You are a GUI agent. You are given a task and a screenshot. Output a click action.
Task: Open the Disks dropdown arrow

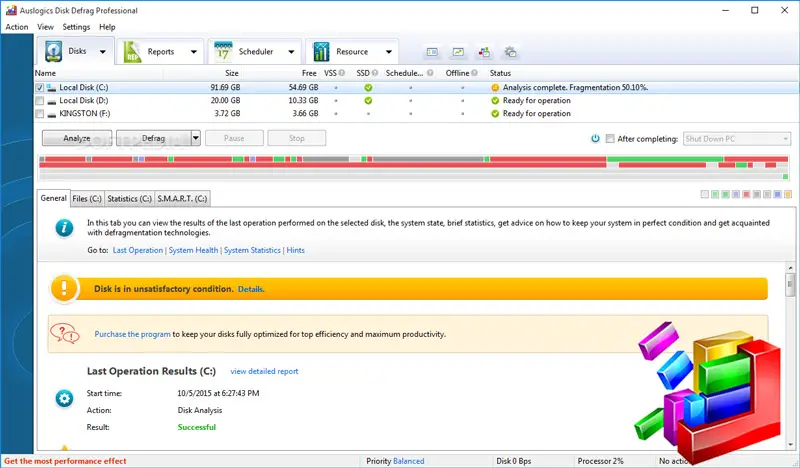103,52
